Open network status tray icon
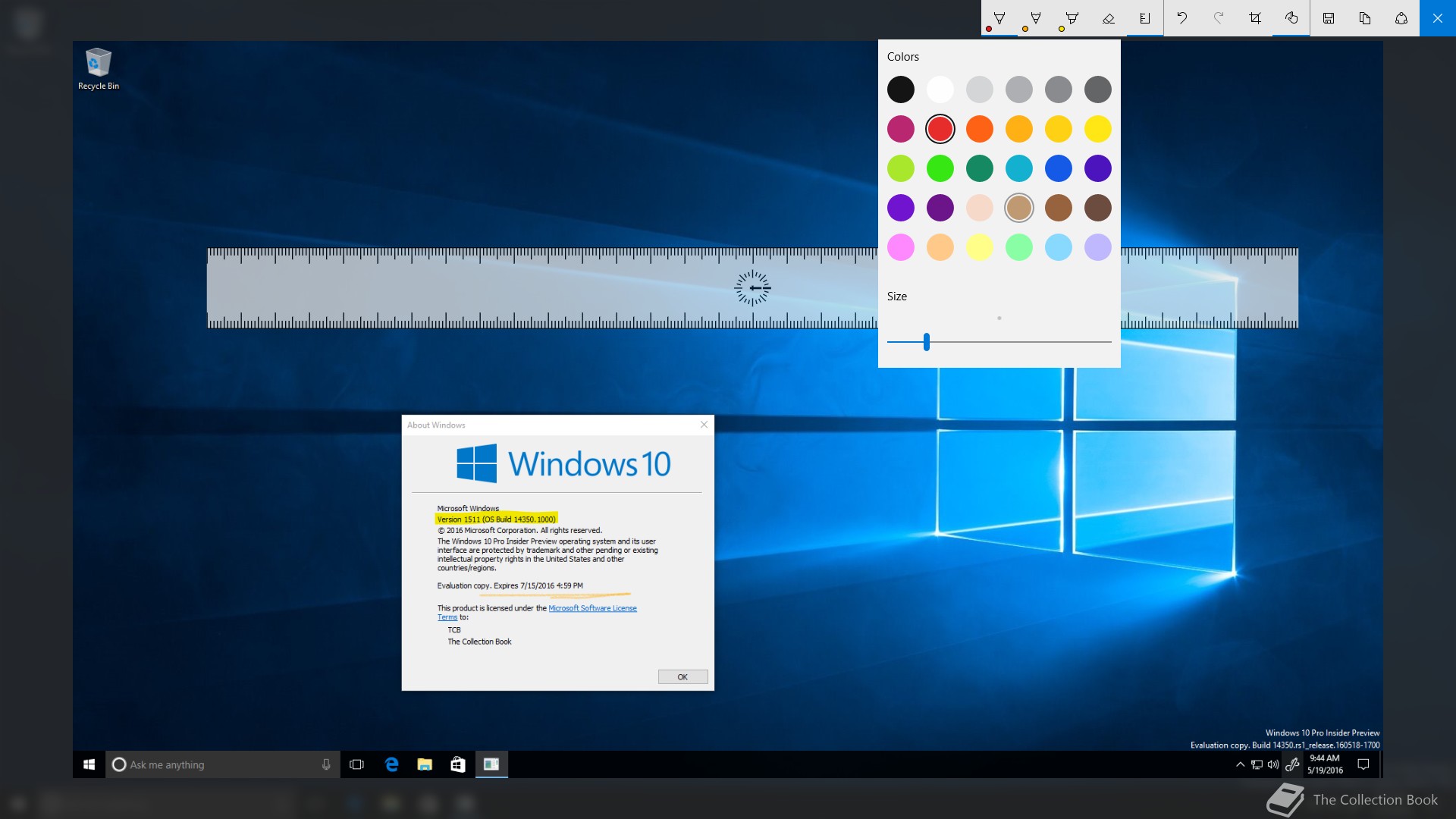 click(1257, 764)
